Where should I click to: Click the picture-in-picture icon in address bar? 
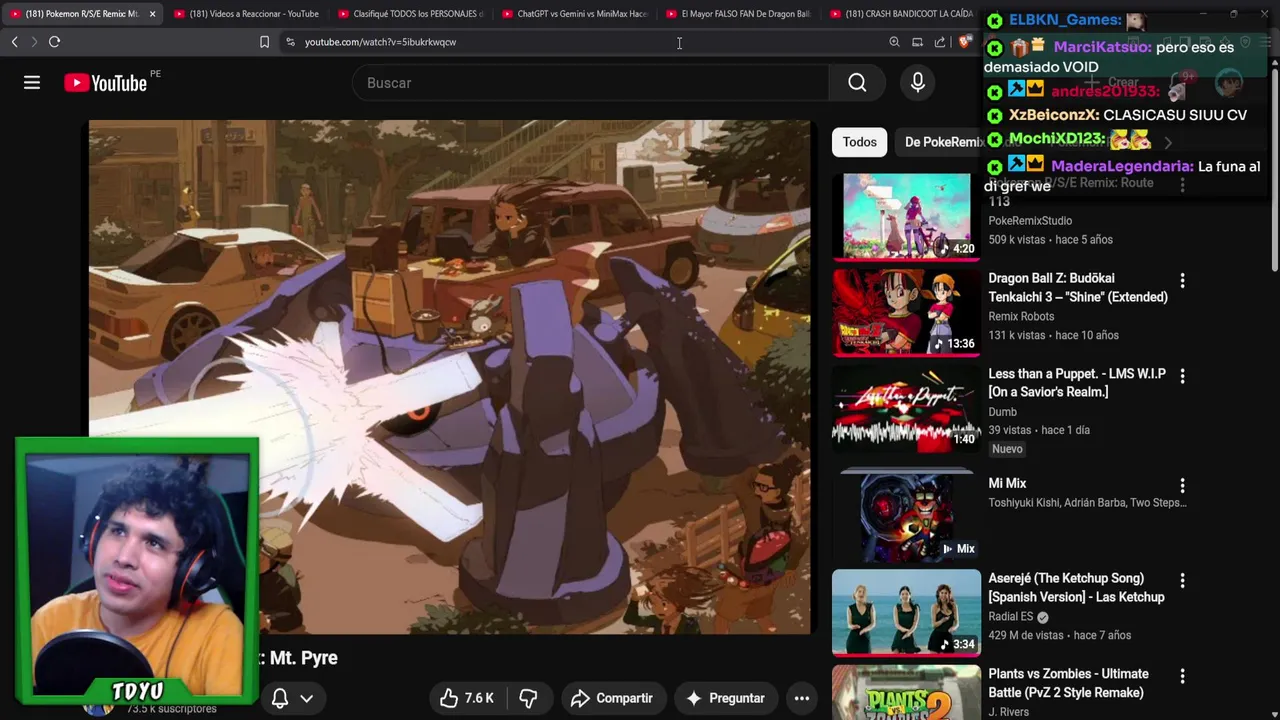pos(917,42)
